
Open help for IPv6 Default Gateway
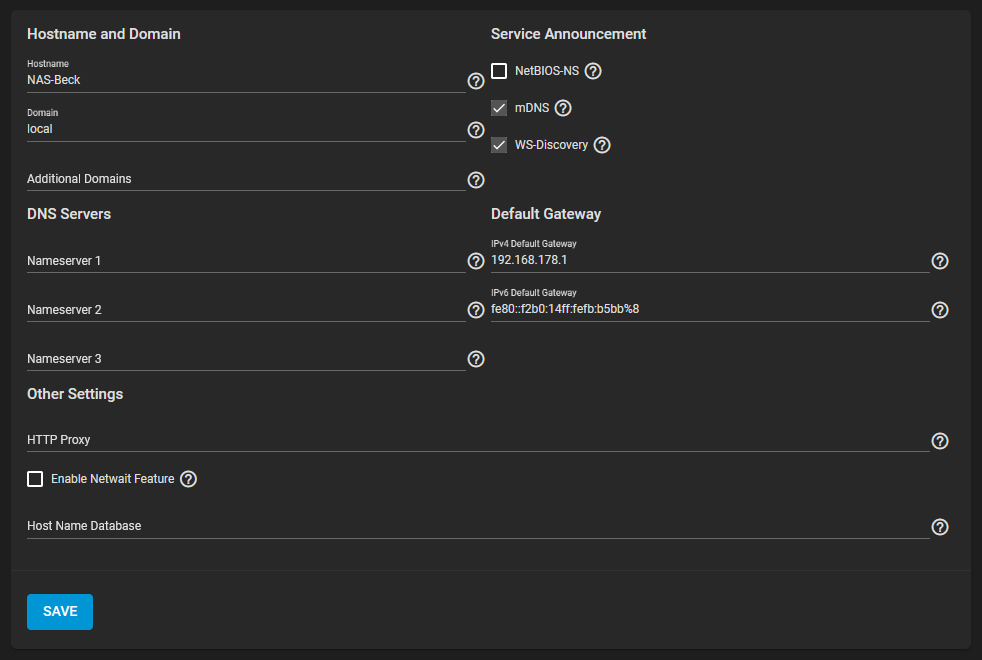click(939, 310)
